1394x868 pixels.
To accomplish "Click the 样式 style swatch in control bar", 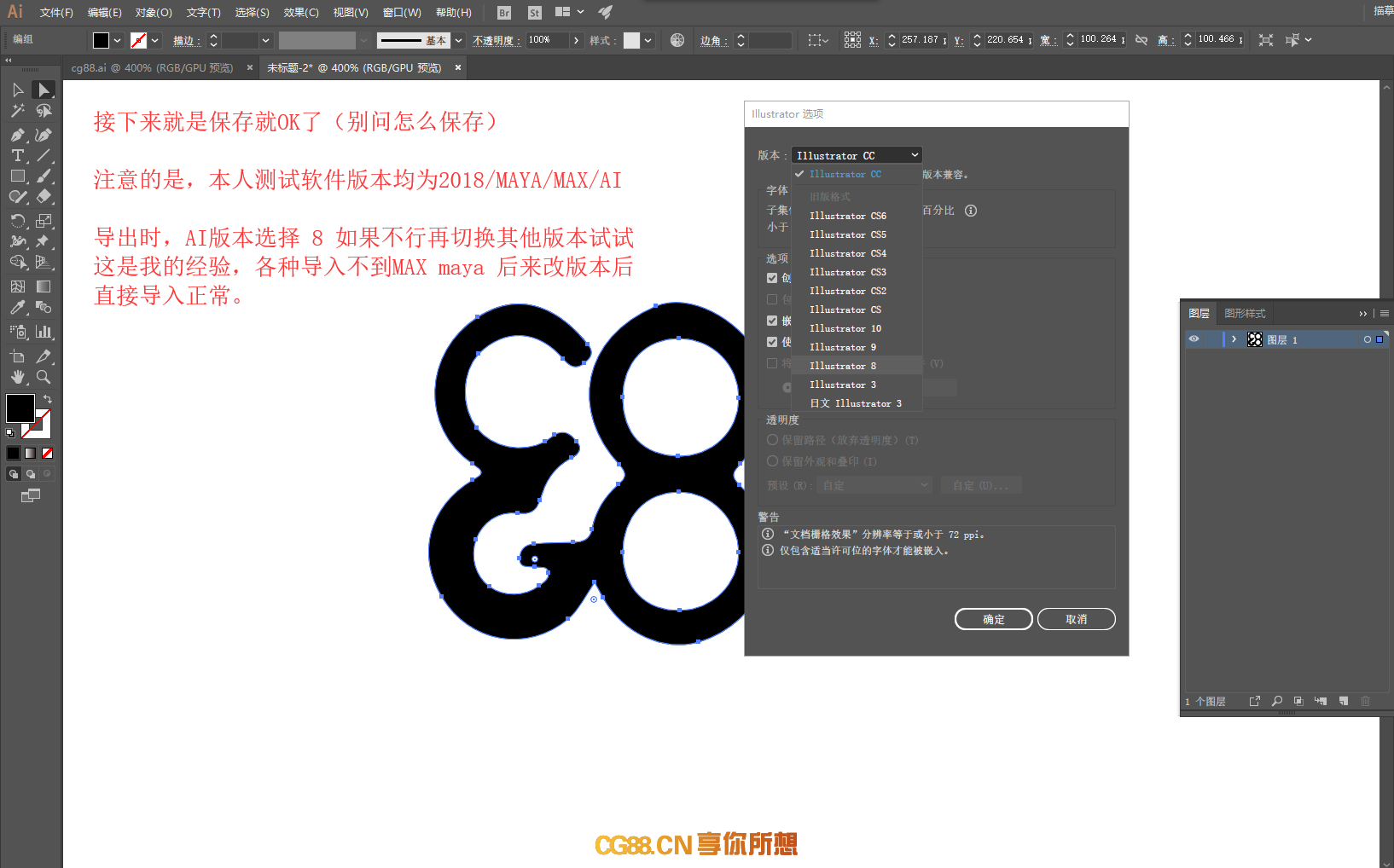I will (x=631, y=40).
